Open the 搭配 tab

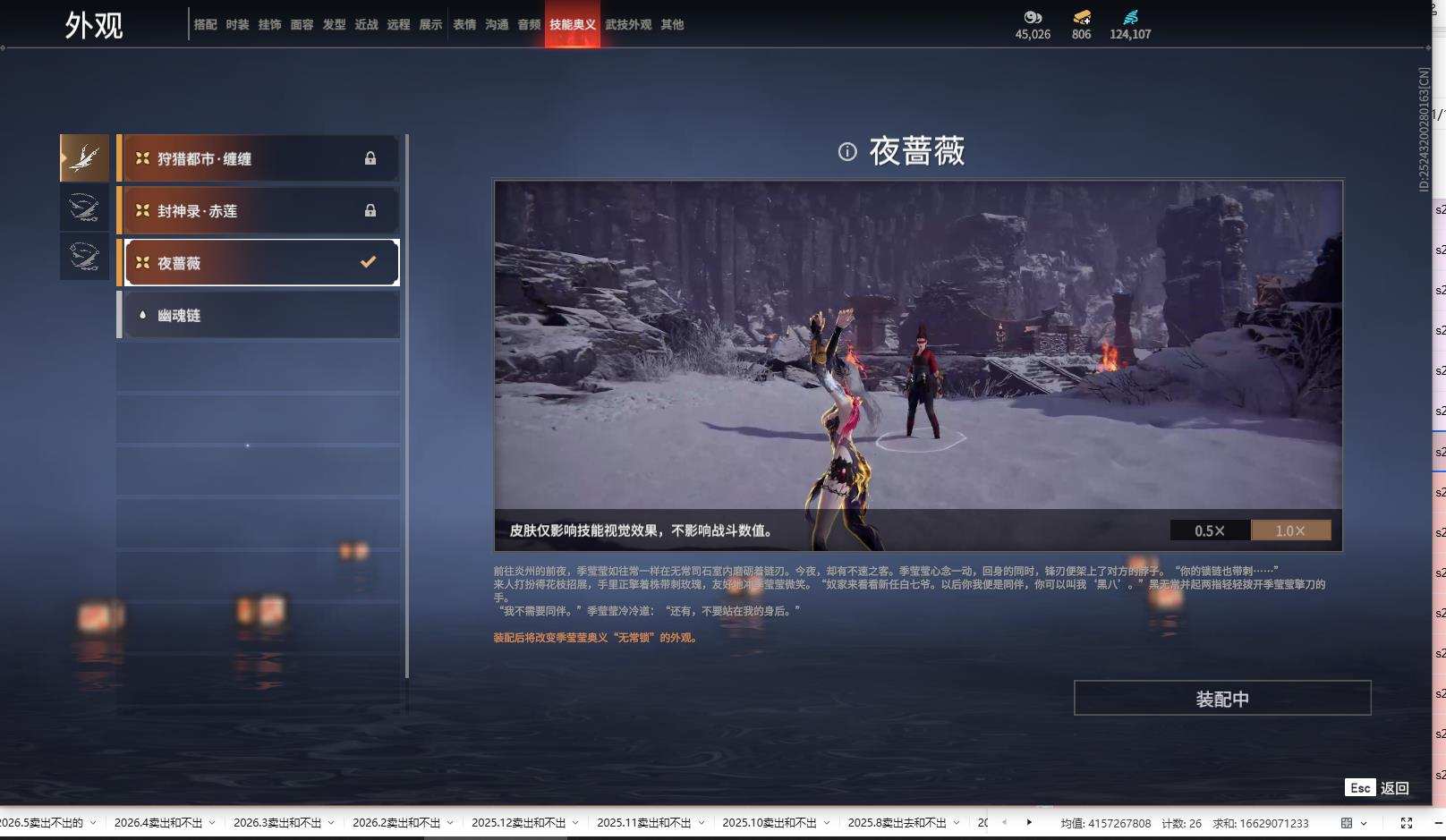pos(205,25)
